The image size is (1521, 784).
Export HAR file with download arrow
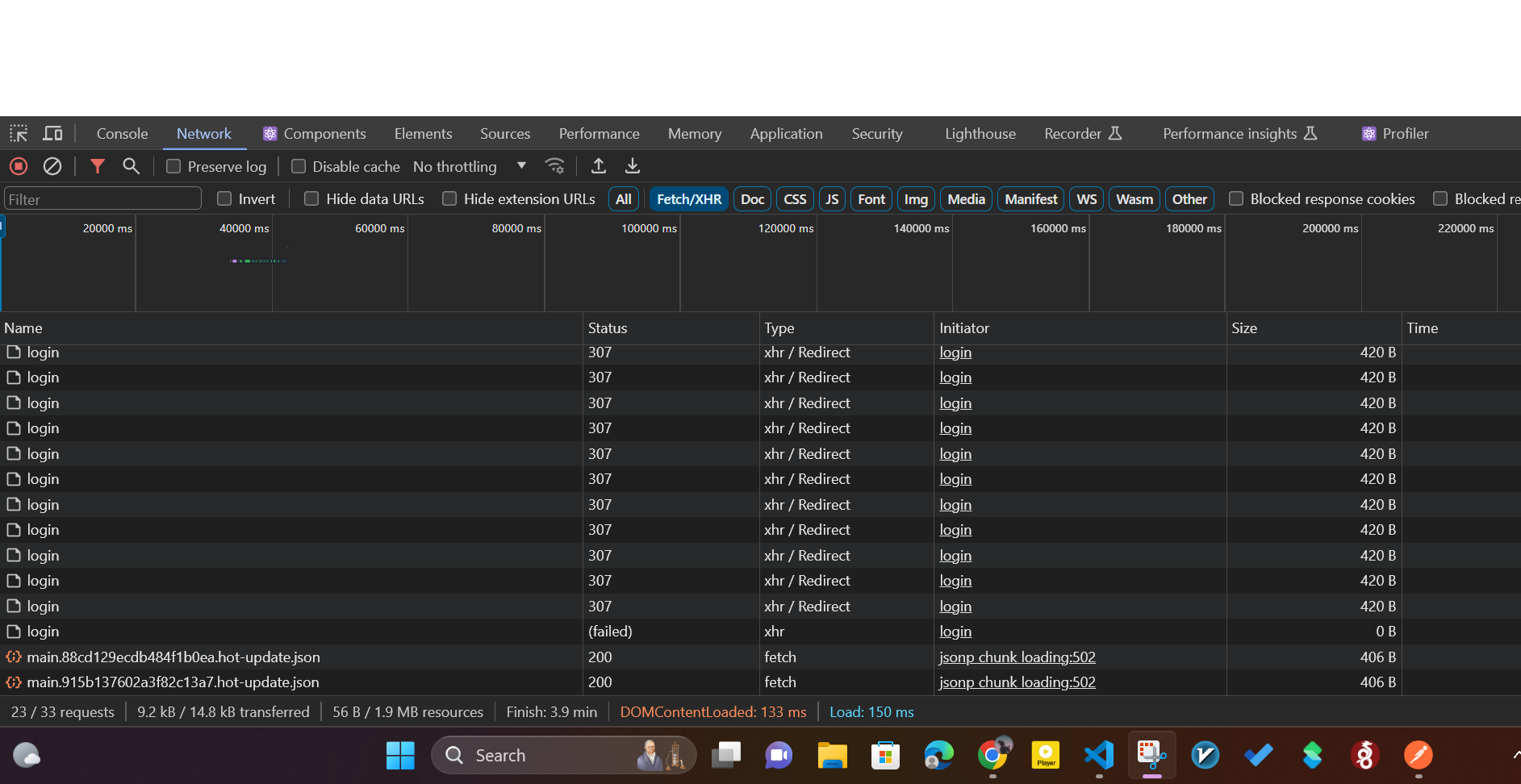click(633, 166)
